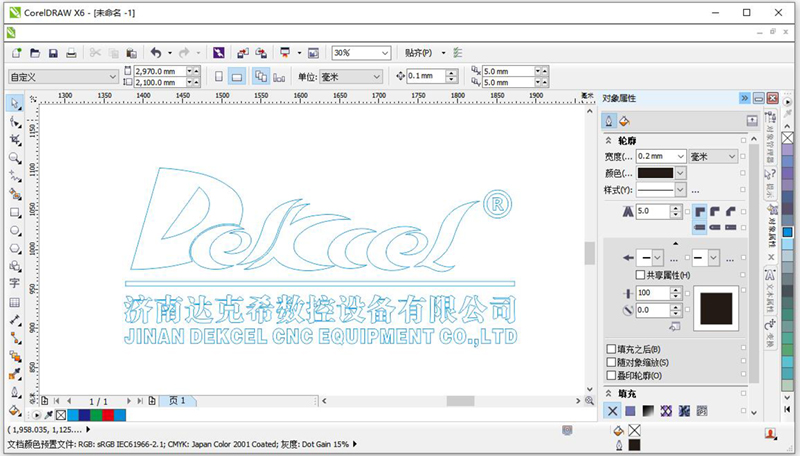The width and height of the screenshot is (800, 456).
Task: Click the nudge offset 0.1 mm field
Action: click(426, 76)
